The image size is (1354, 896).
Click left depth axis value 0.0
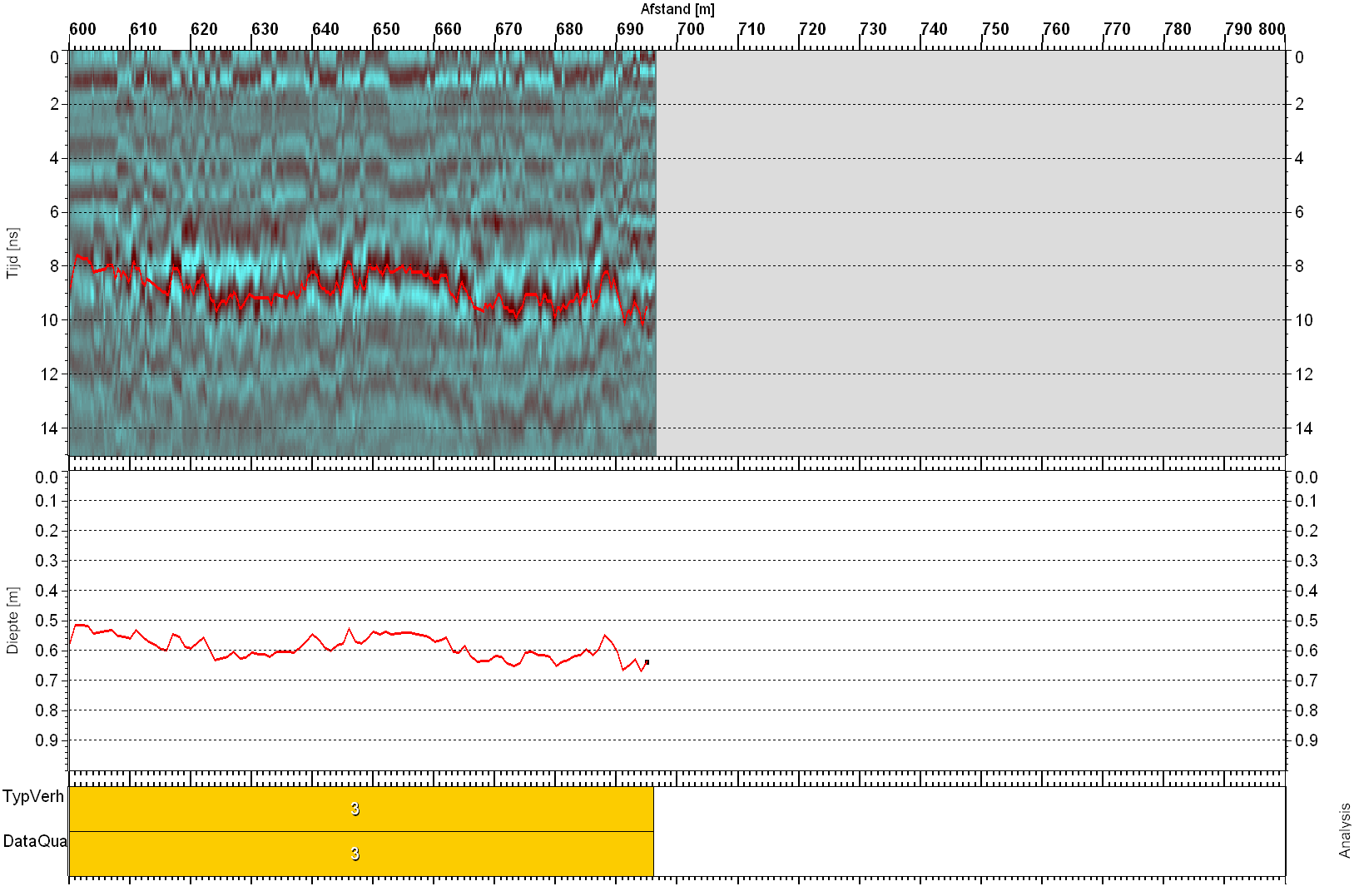click(47, 478)
